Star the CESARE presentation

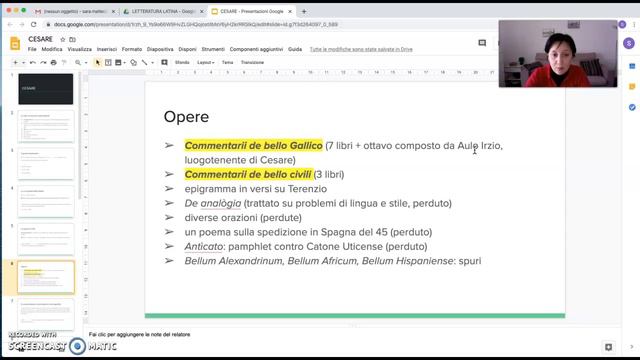(62, 40)
